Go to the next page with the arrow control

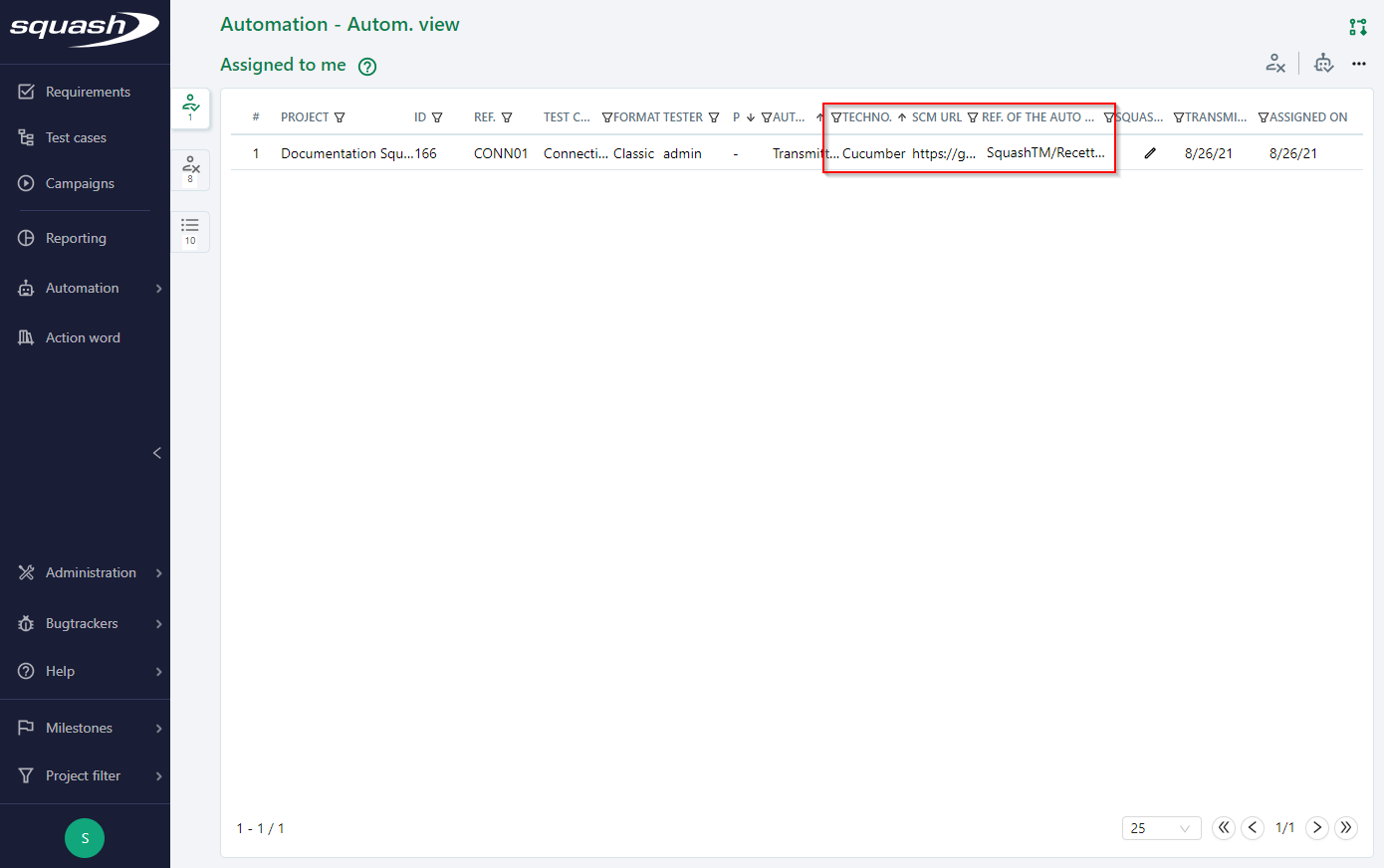pos(1316,827)
